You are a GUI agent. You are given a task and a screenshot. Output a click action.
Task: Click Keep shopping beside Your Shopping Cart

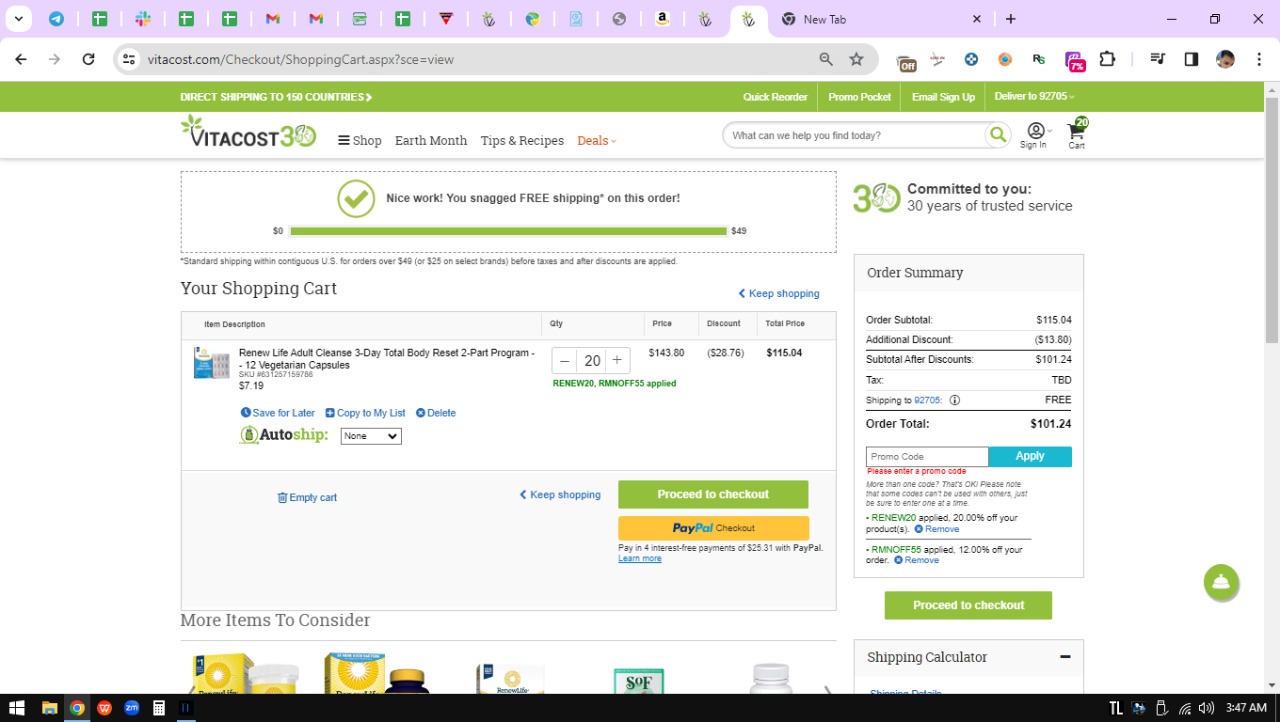point(779,294)
